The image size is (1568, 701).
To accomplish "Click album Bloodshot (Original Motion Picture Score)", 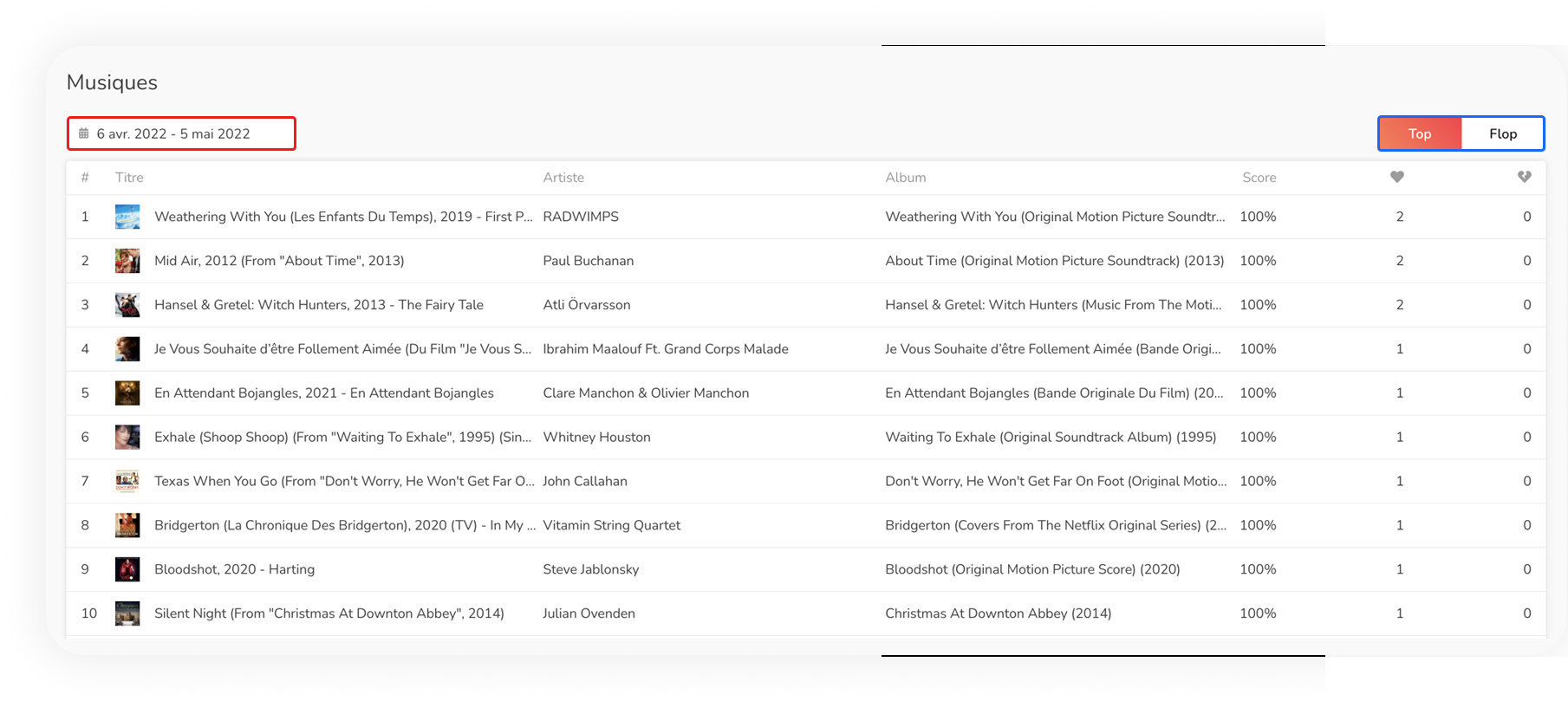I will (x=1032, y=569).
